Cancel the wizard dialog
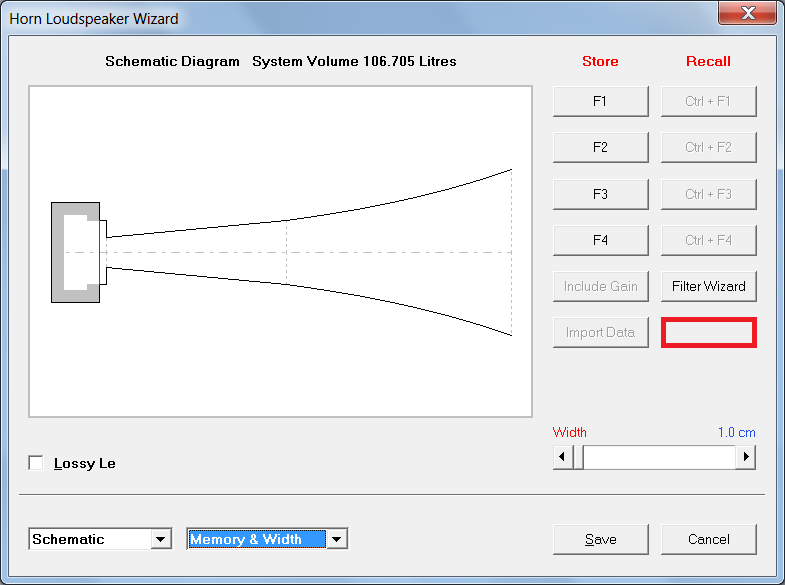 click(708, 539)
